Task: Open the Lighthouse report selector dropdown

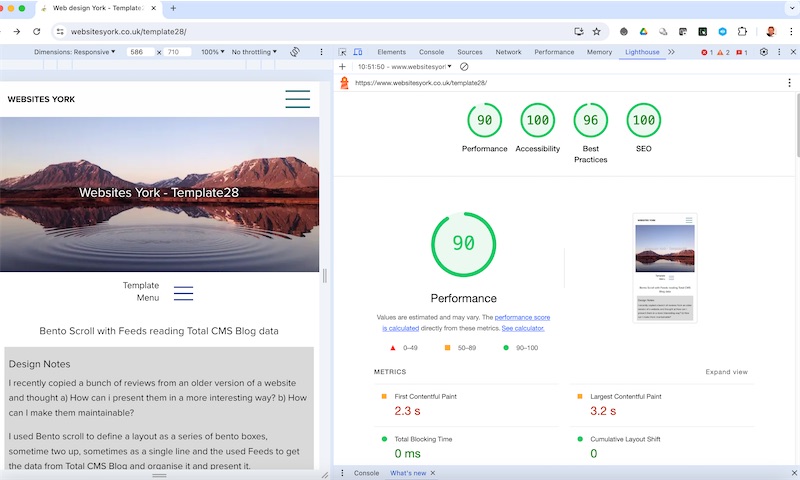Action: click(x=405, y=67)
